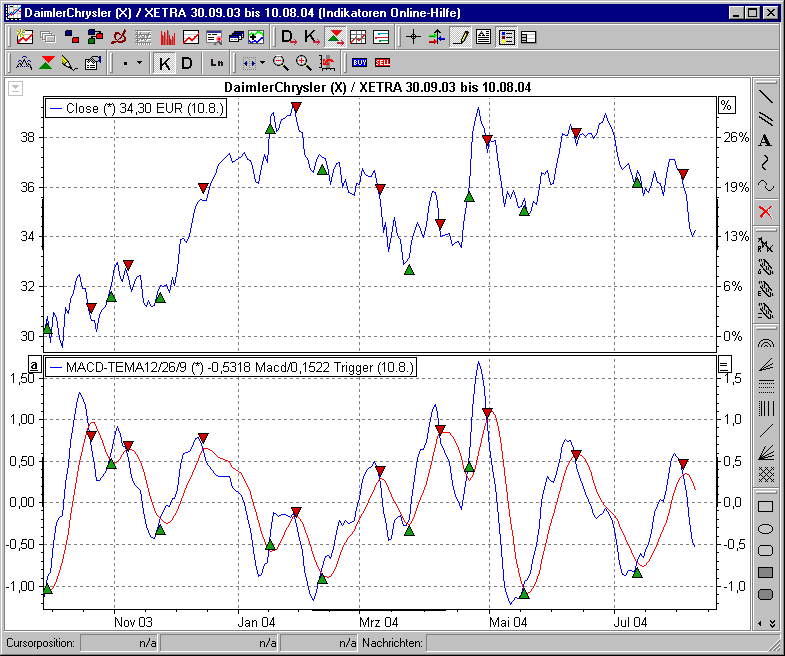This screenshot has height=656, width=785.
Task: Click the SELL signal button
Action: click(382, 63)
